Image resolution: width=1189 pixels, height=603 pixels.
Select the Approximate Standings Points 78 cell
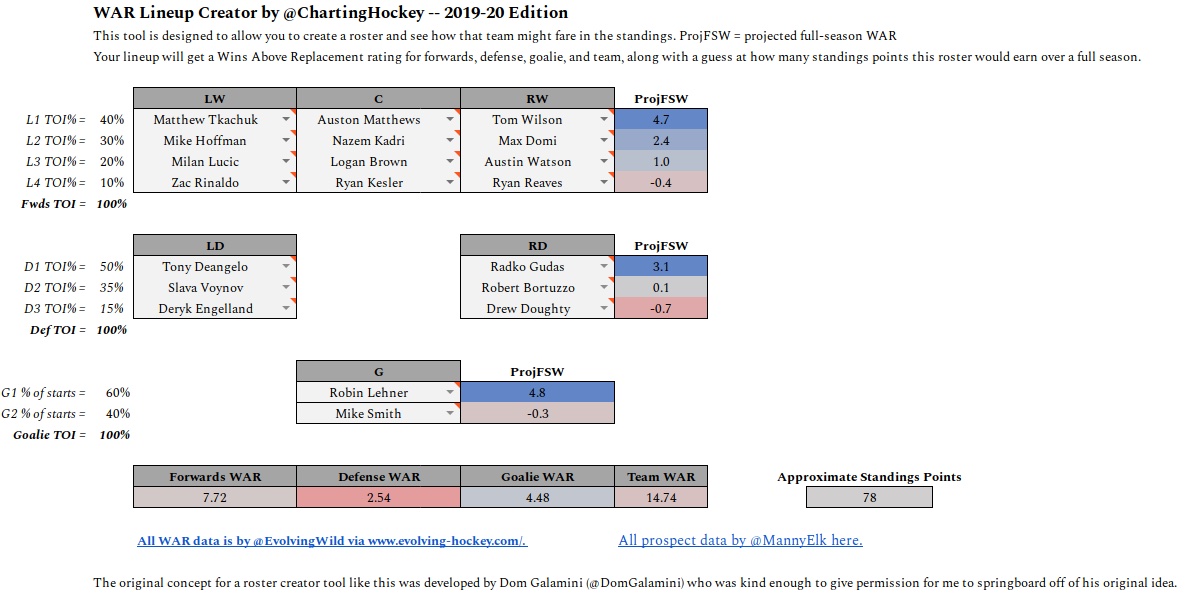pos(869,498)
